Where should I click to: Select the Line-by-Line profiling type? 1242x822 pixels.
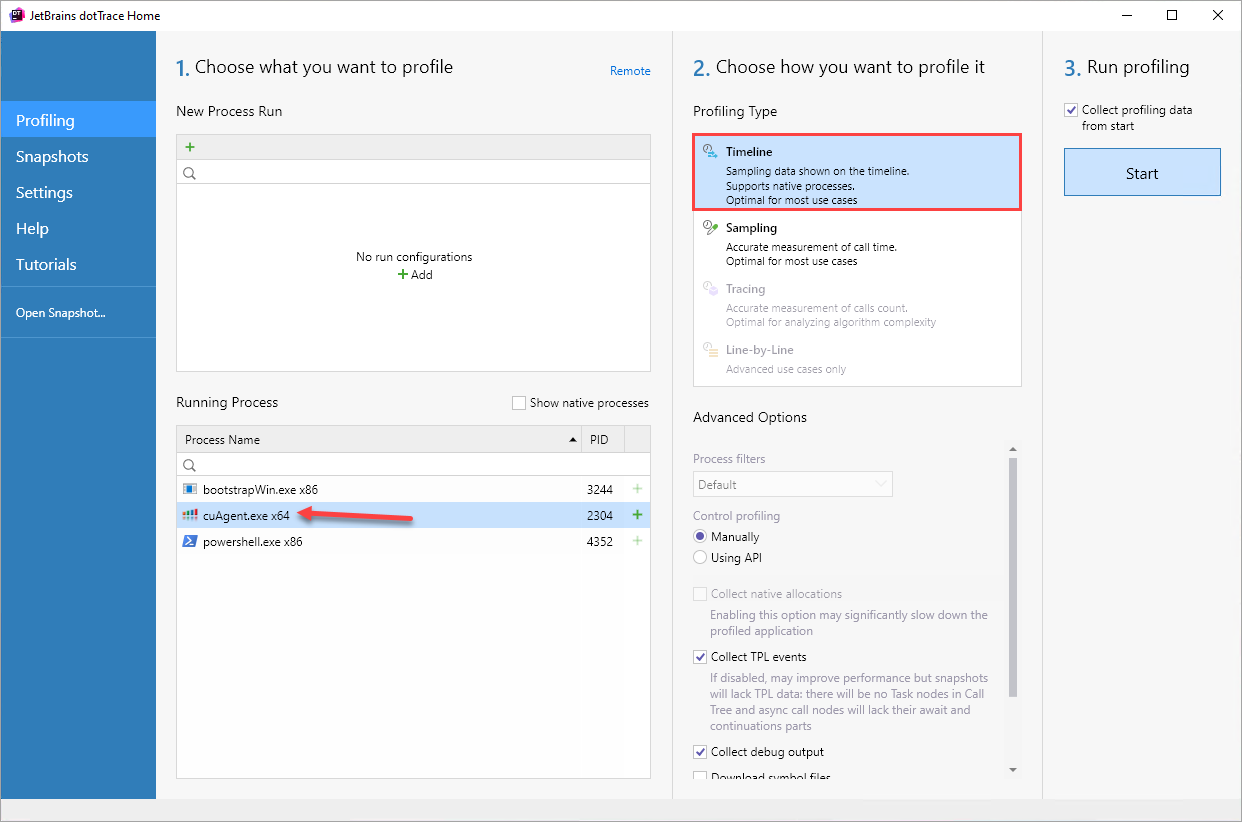click(x=857, y=359)
